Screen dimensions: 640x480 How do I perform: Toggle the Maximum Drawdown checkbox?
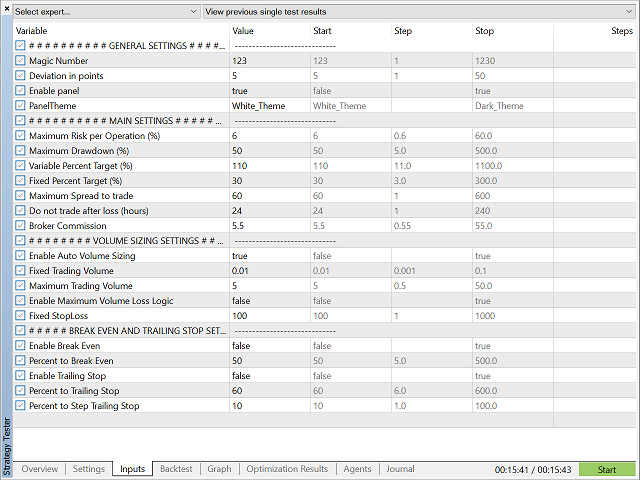[x=20, y=151]
